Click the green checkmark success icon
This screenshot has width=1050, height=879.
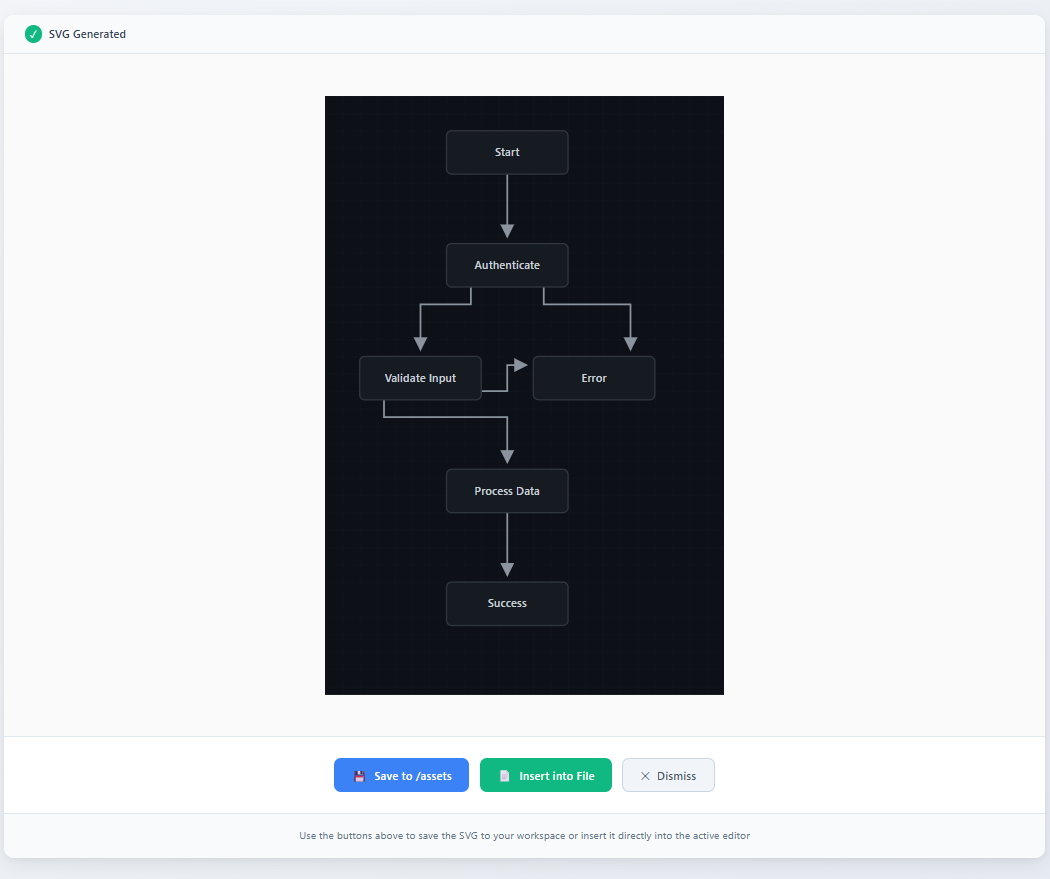coord(33,34)
